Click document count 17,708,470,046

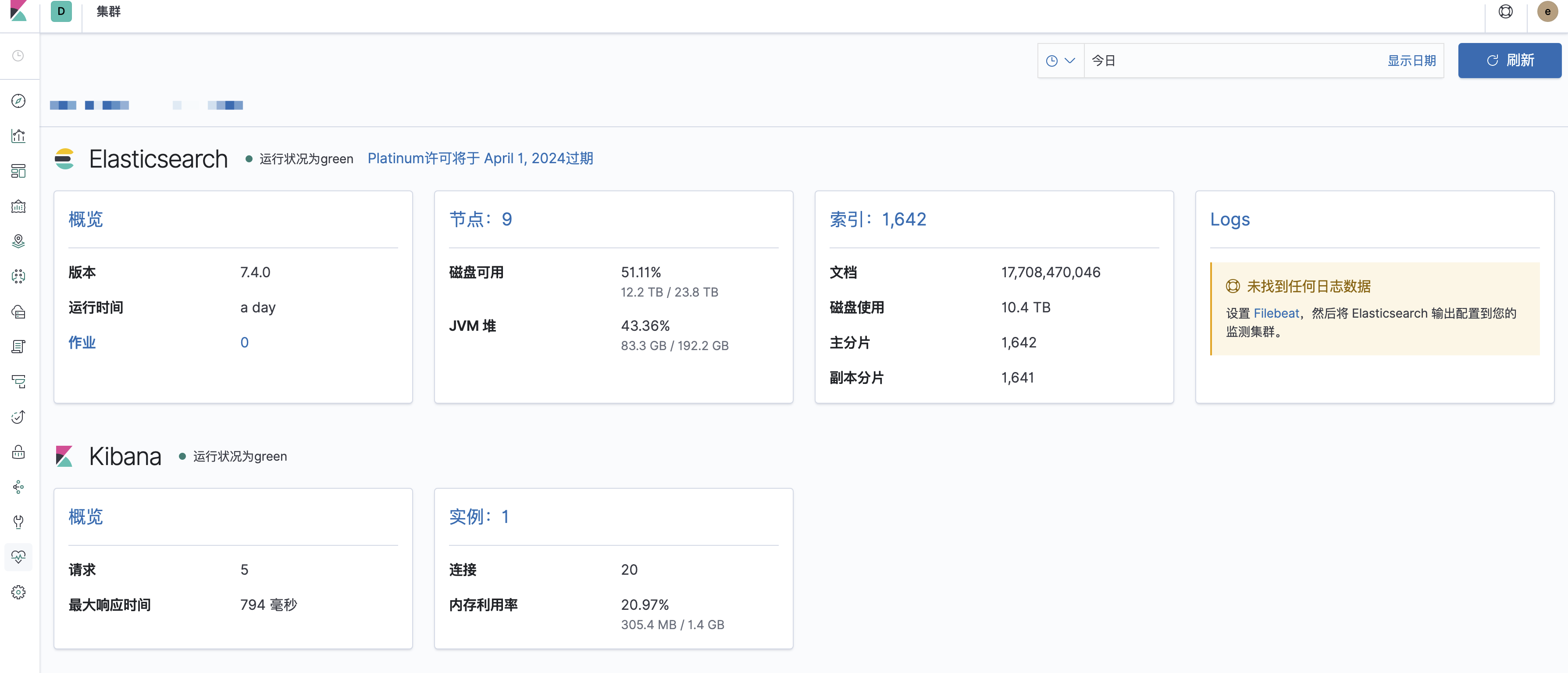1051,272
